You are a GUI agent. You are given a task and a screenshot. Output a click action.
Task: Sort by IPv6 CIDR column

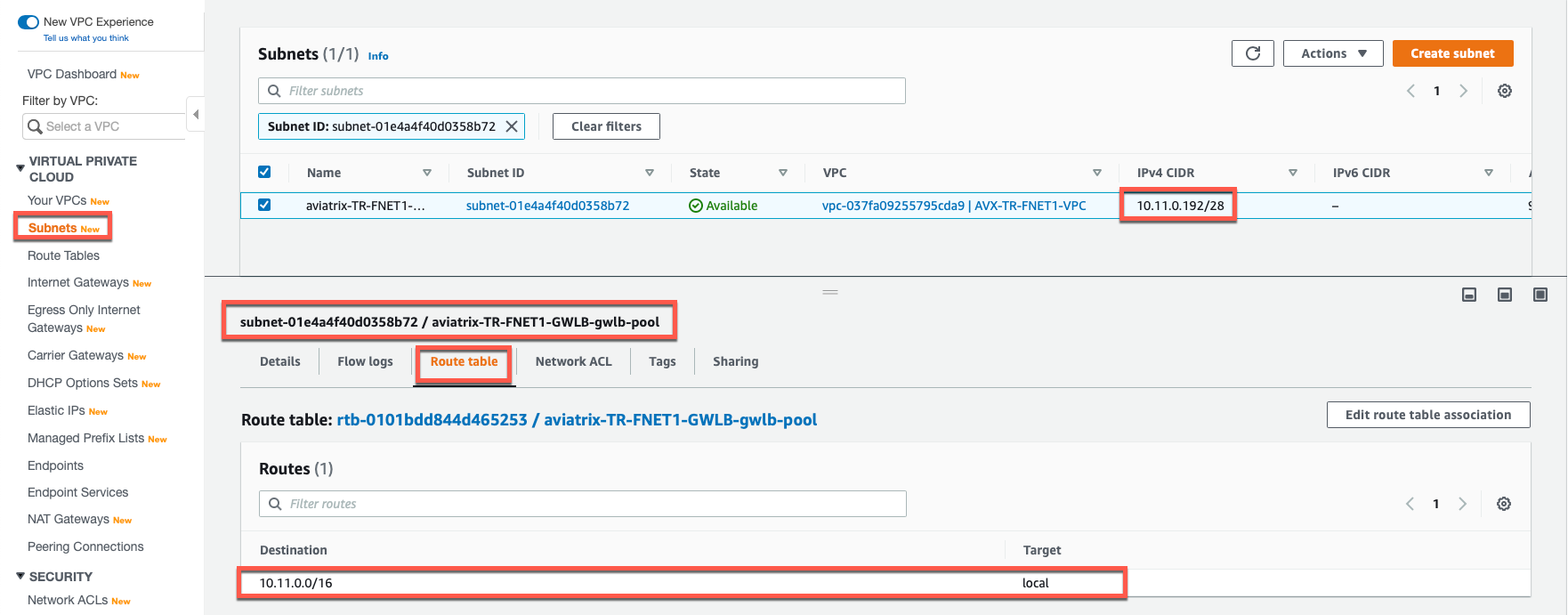[x=1489, y=173]
